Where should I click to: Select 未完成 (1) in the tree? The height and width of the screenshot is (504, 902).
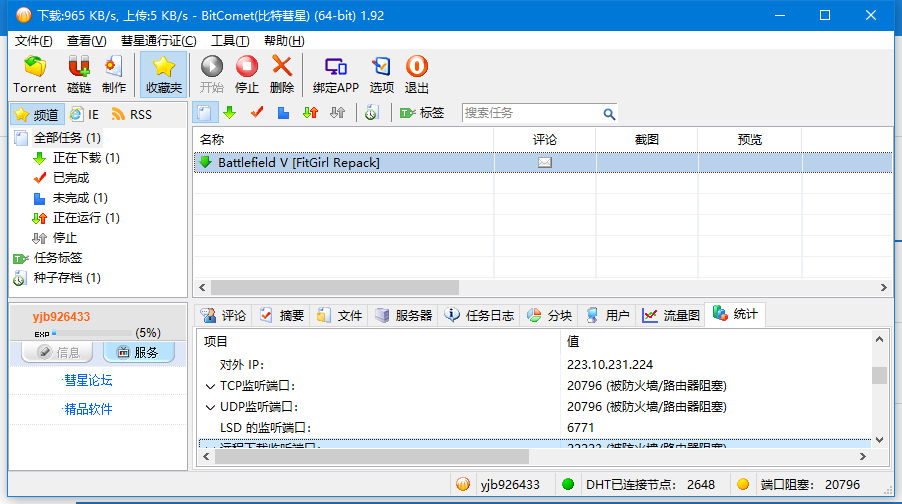(x=80, y=198)
